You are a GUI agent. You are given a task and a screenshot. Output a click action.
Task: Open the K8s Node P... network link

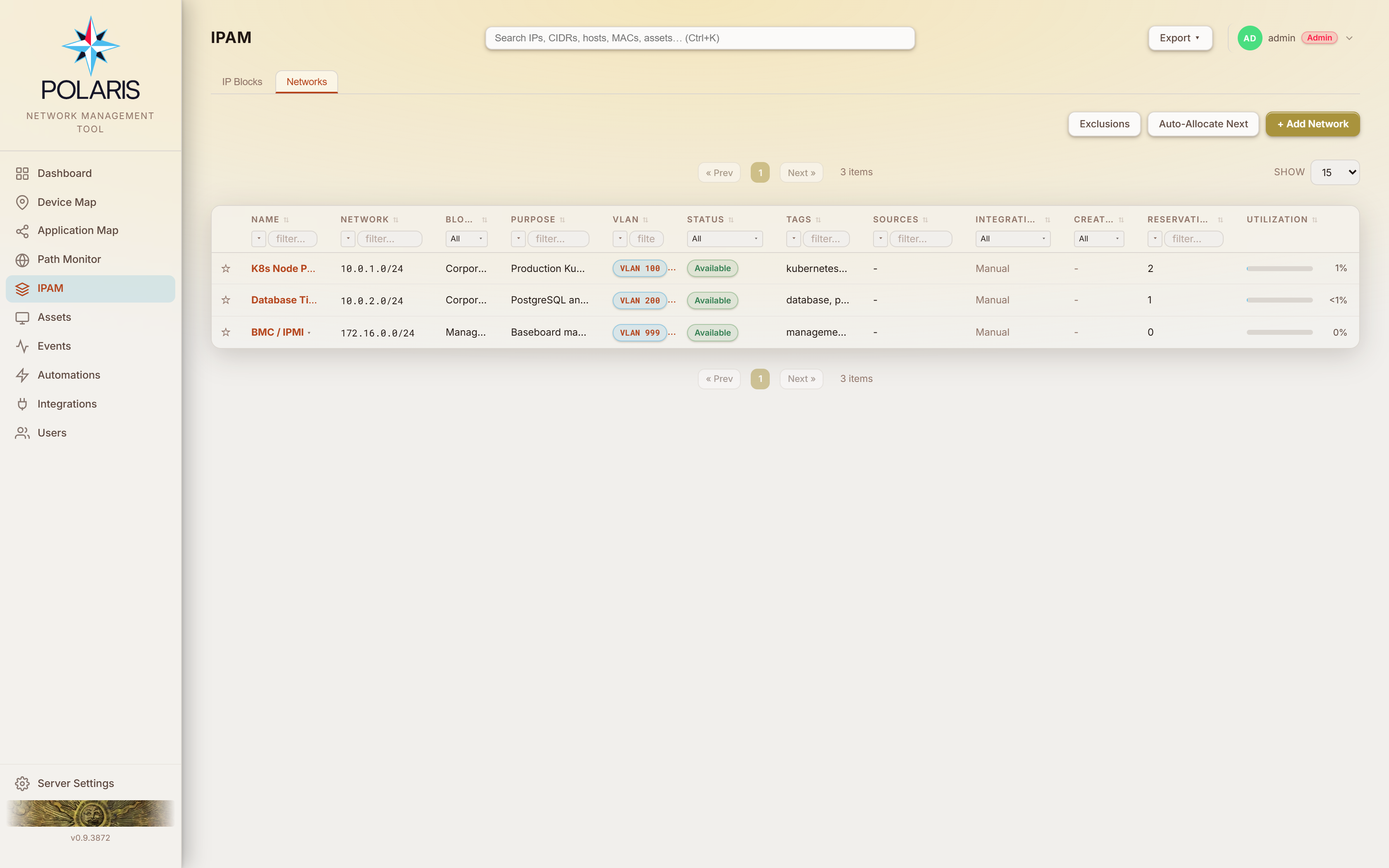click(x=283, y=268)
